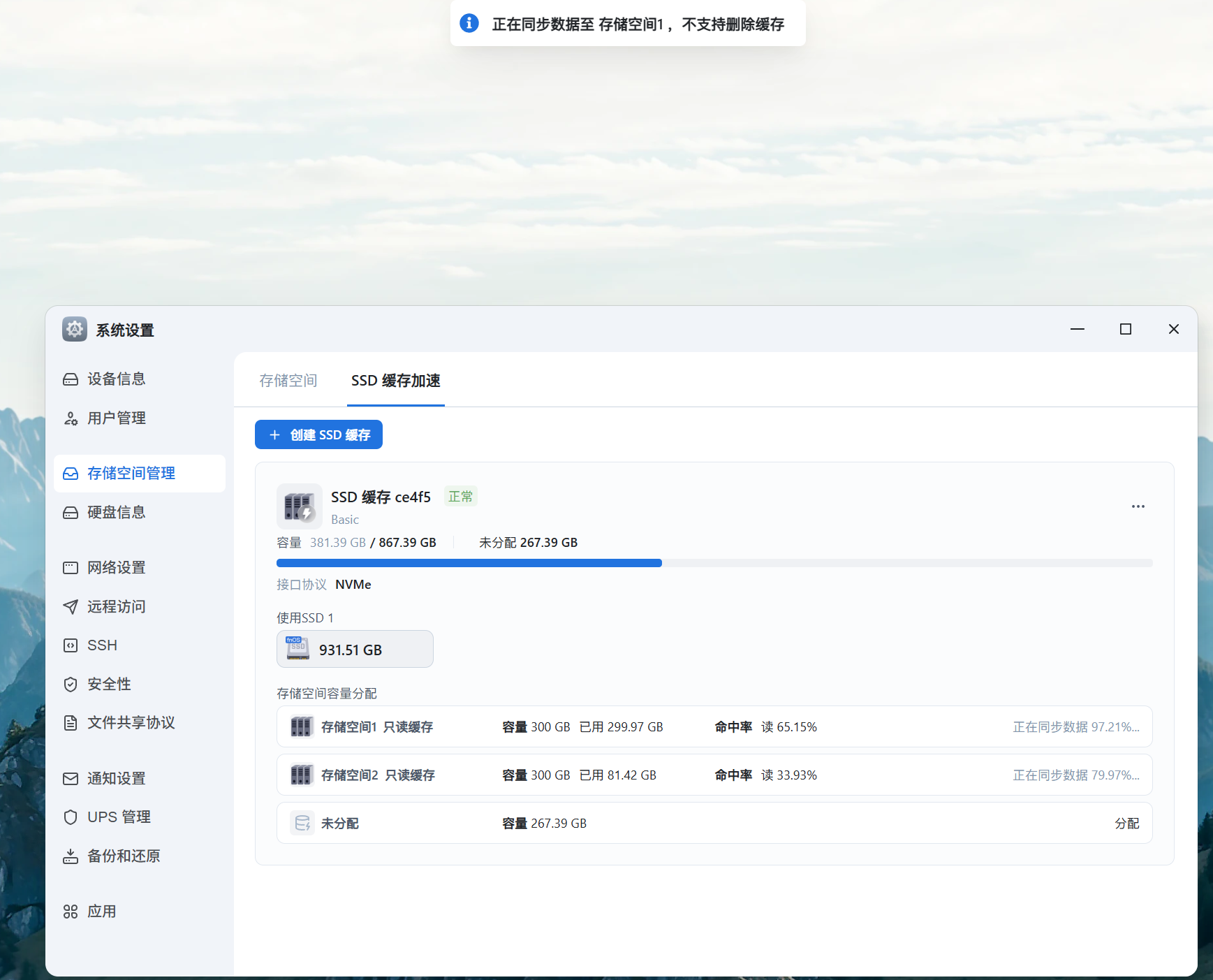
Task: Click the 未分配 unallocated storage icon
Action: (x=302, y=824)
